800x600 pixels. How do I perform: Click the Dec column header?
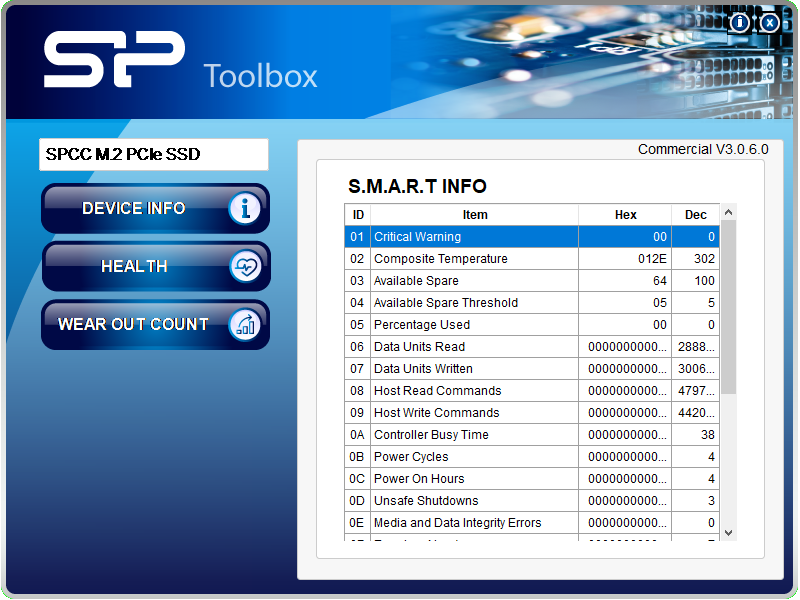coord(695,215)
